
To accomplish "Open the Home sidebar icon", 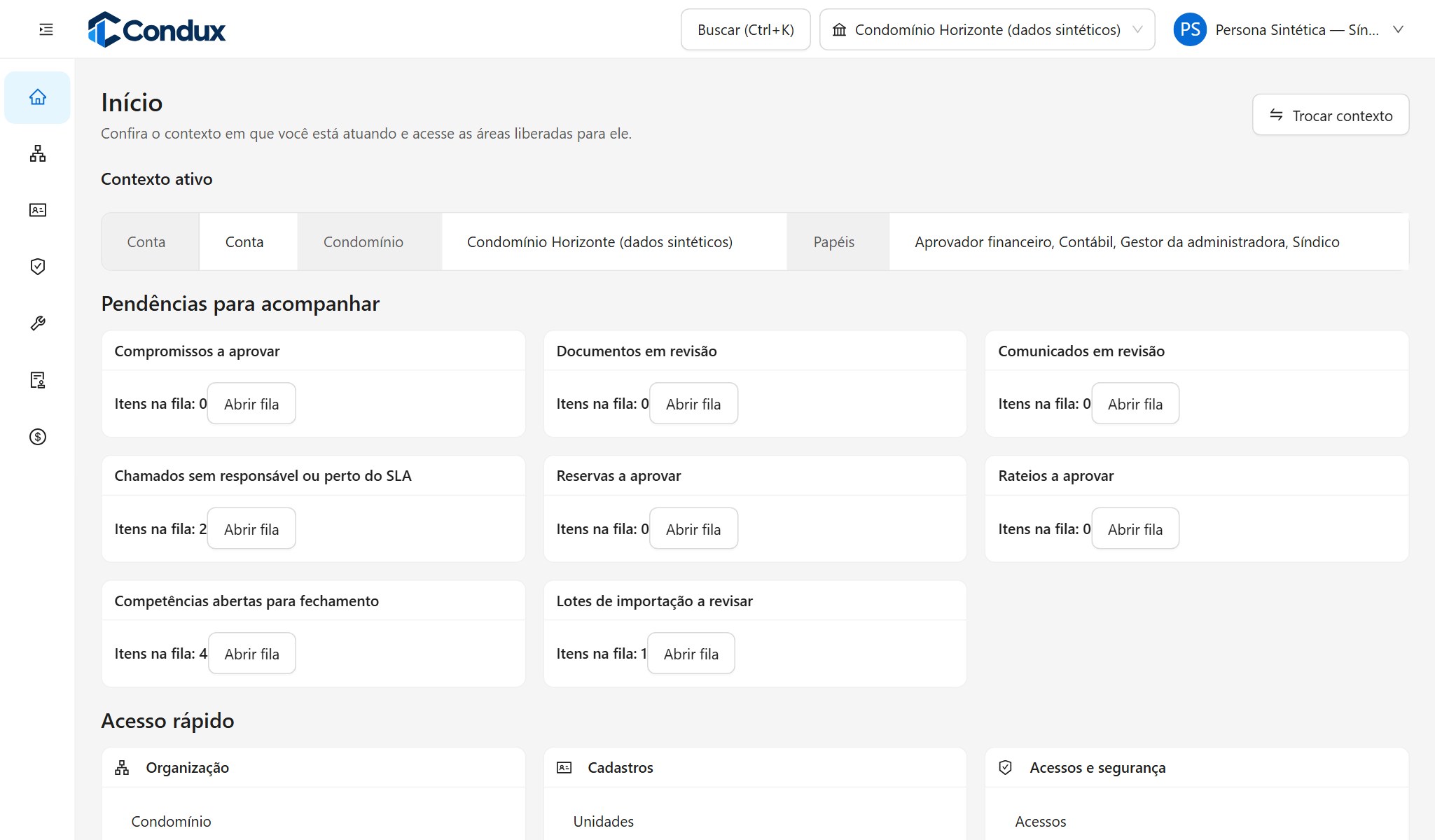I will tap(38, 97).
